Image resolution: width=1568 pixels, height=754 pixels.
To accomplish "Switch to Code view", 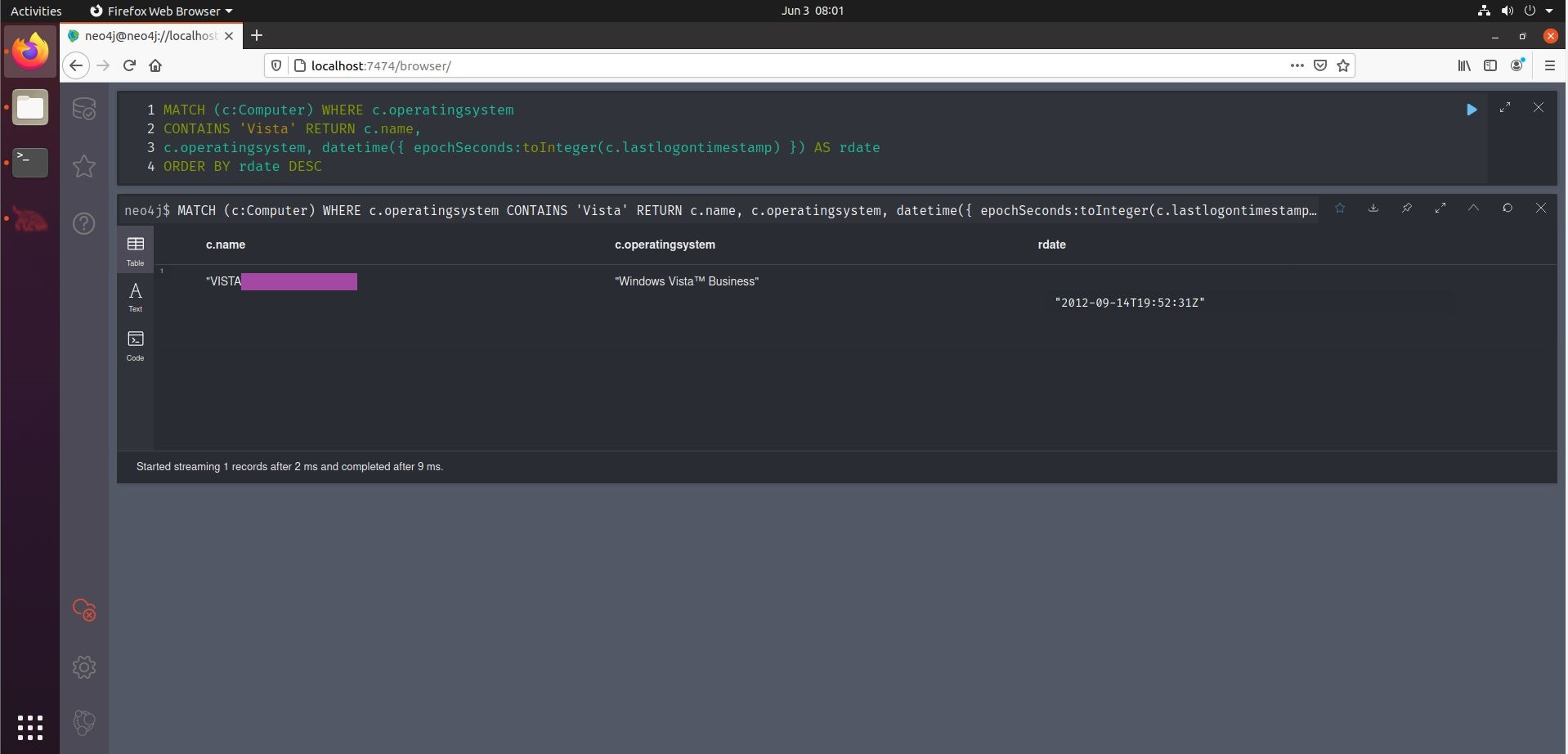I will (x=136, y=346).
